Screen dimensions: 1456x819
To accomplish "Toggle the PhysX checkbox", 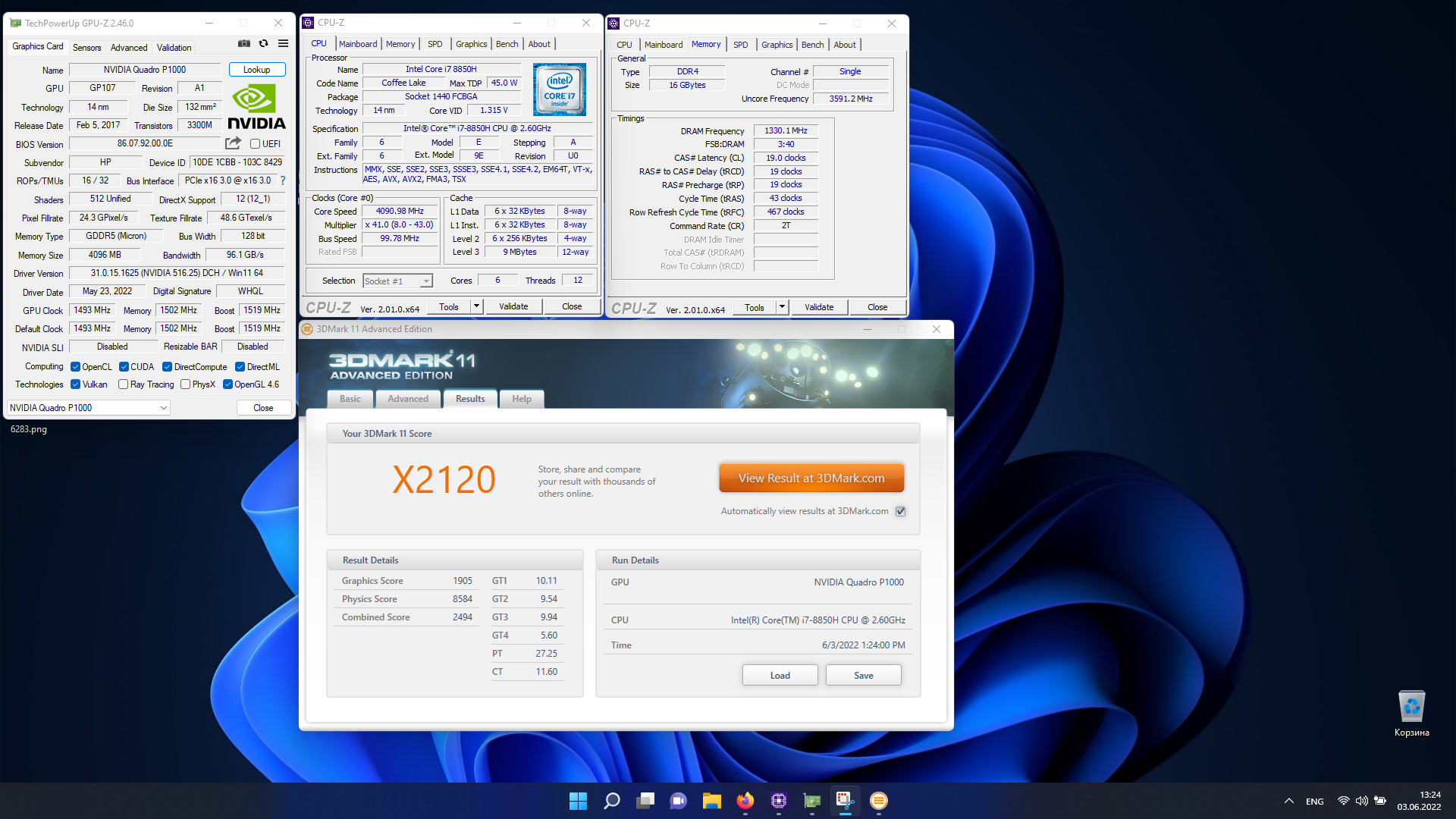I will click(x=185, y=384).
